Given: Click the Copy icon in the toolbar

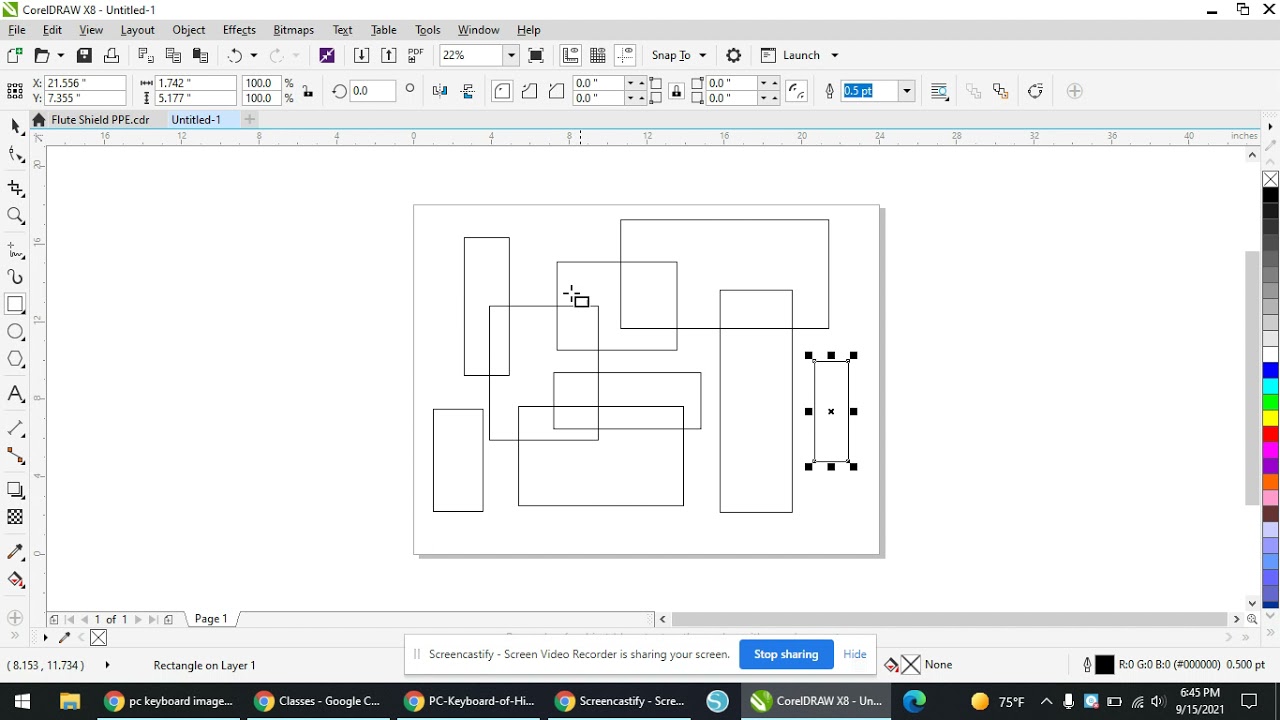Looking at the screenshot, I should 173,55.
